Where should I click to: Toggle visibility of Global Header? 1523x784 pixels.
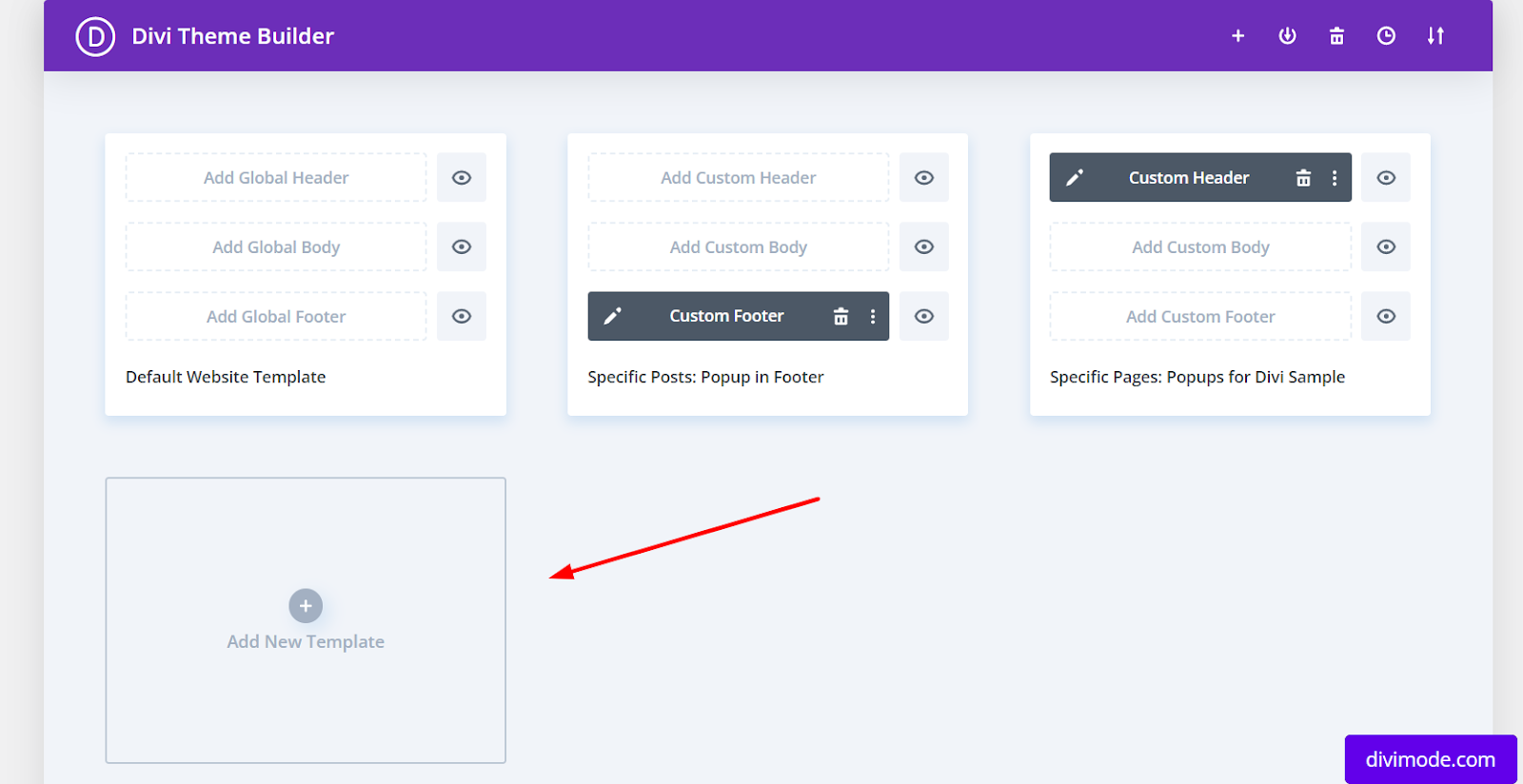coord(462,178)
